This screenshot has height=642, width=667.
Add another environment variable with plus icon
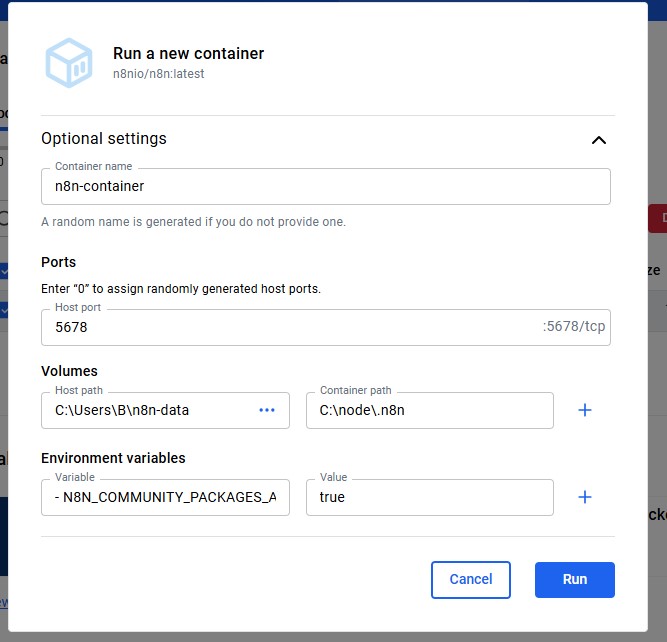585,497
